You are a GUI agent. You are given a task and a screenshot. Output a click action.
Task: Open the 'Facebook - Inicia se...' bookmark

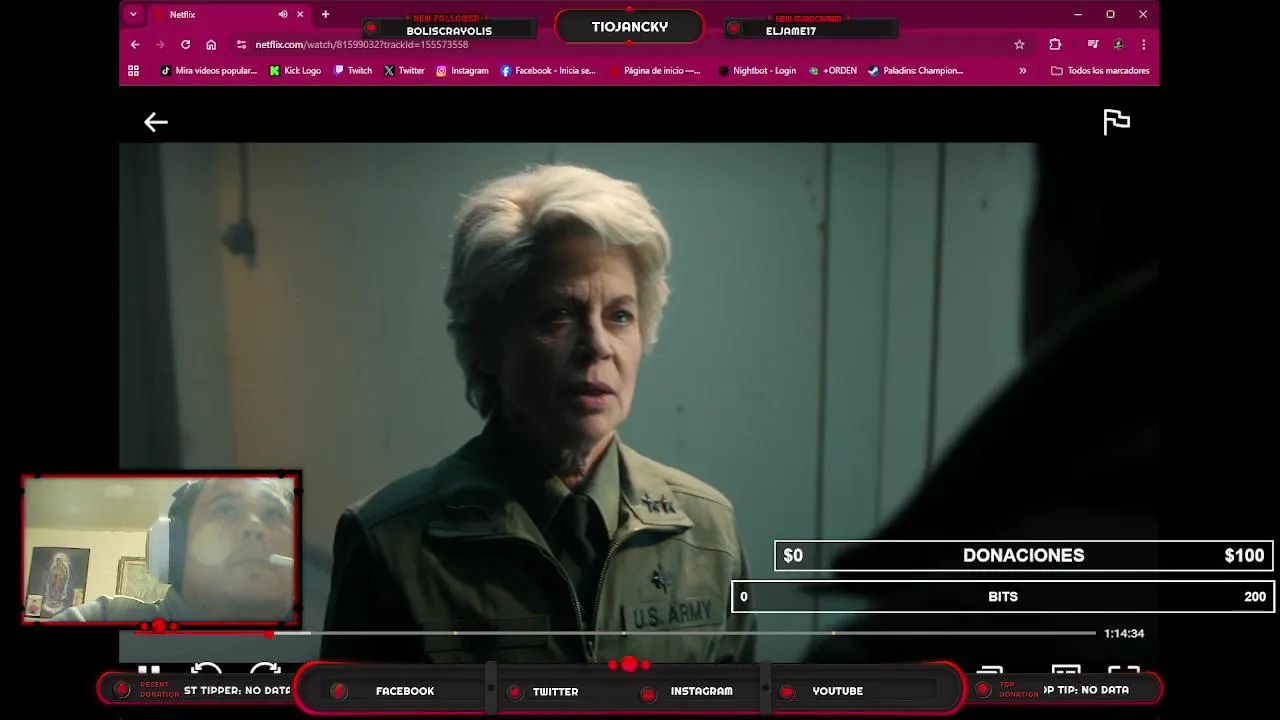(548, 71)
